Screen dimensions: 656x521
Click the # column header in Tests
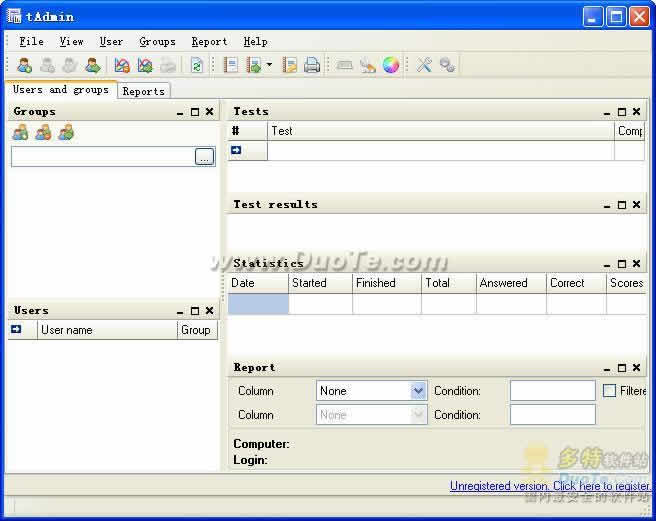coord(248,131)
